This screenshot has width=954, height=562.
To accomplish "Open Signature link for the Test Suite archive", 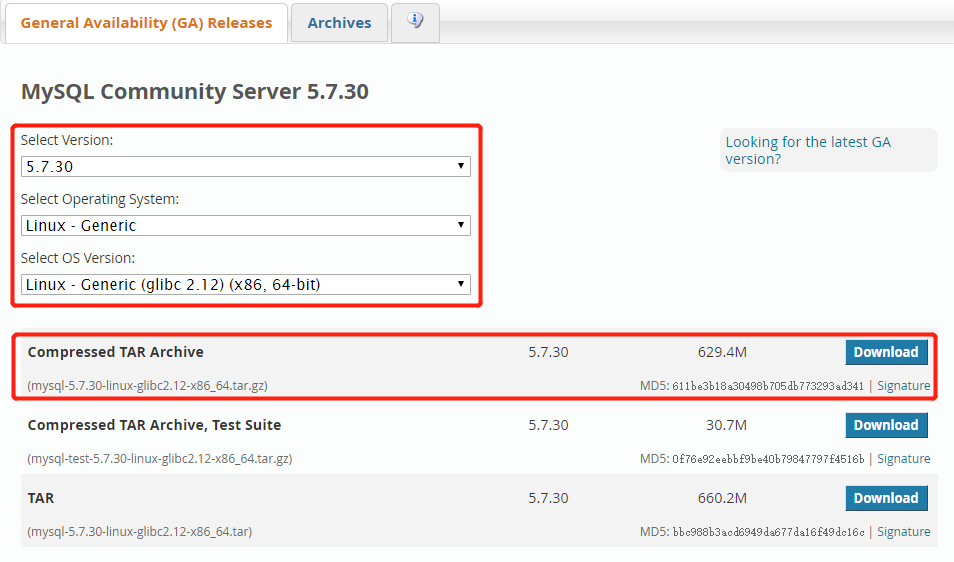I will pyautogui.click(x=904, y=459).
